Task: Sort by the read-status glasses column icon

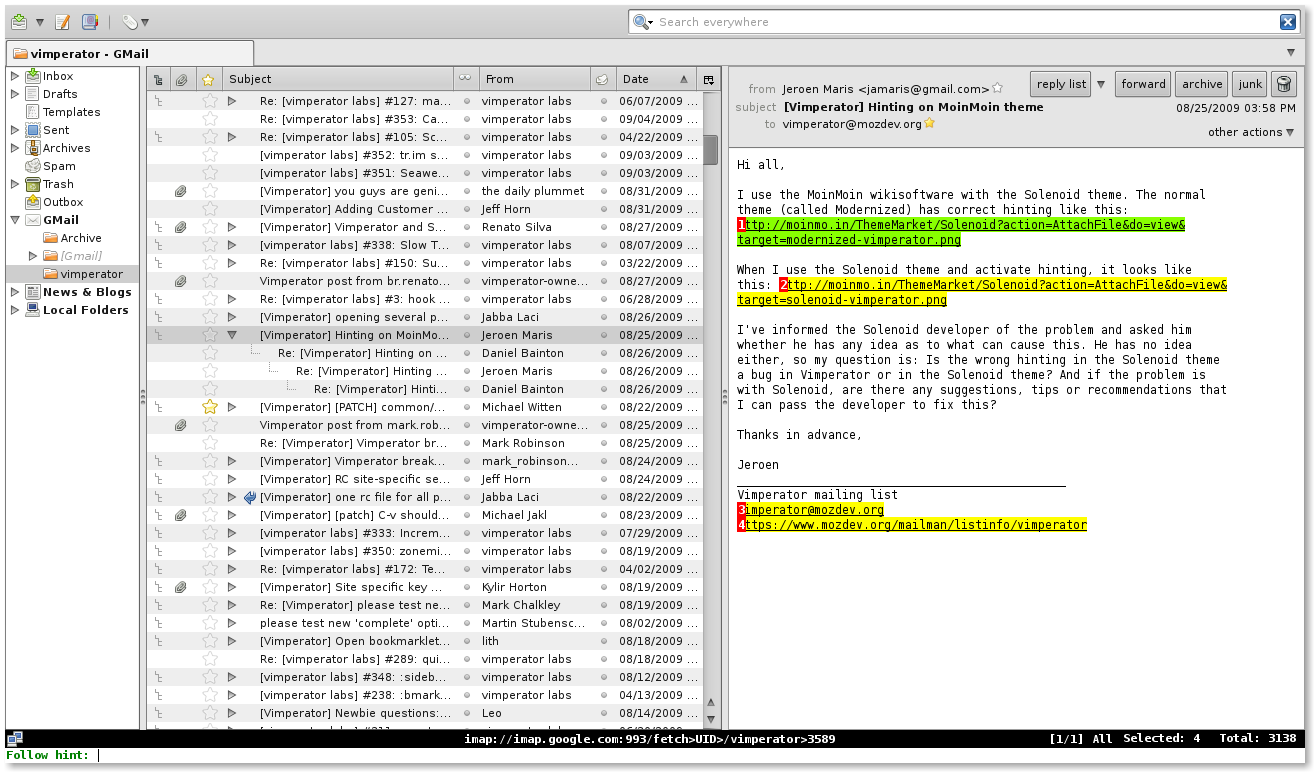Action: (465, 79)
